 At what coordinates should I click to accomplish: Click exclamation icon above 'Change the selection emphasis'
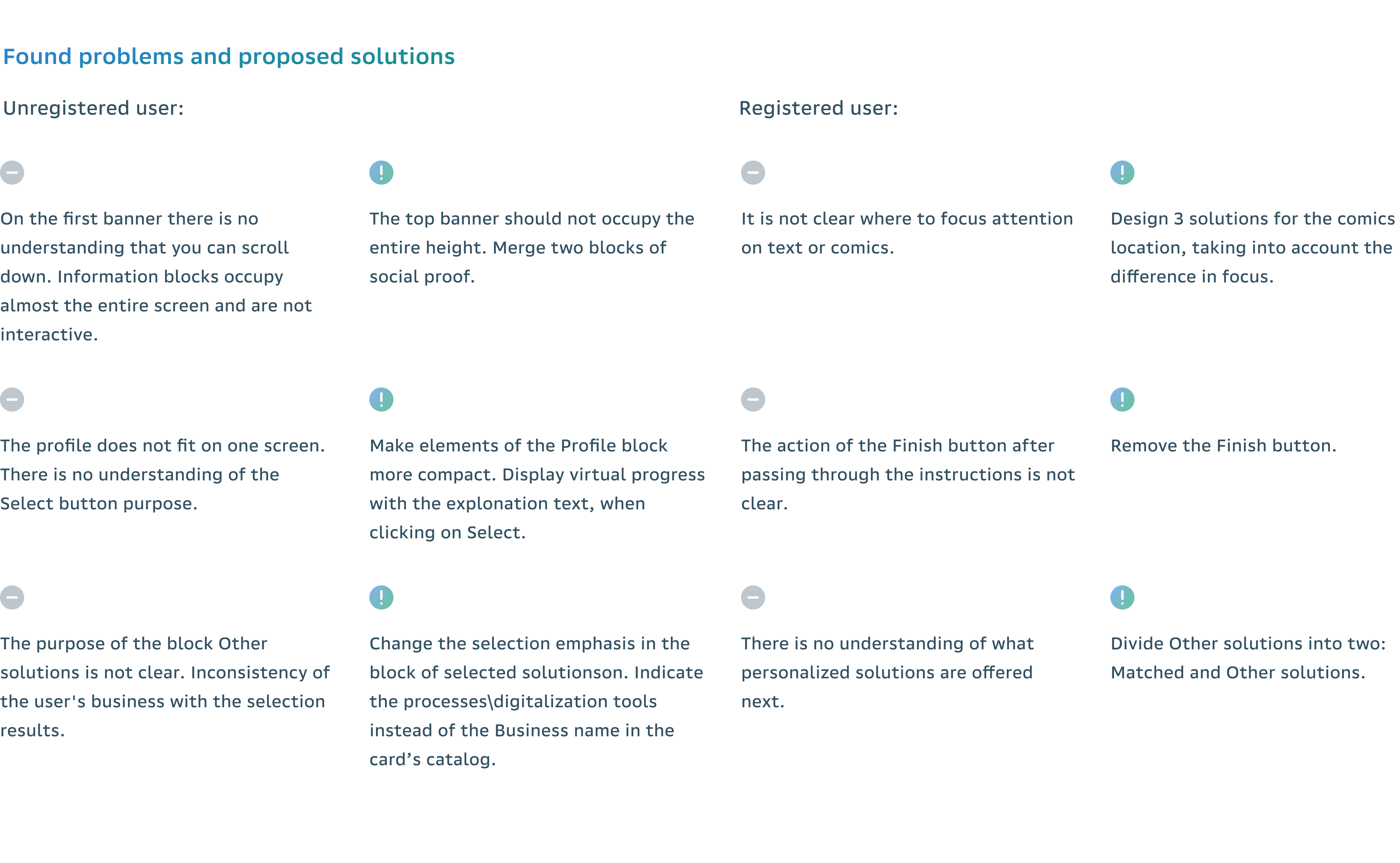tap(381, 597)
